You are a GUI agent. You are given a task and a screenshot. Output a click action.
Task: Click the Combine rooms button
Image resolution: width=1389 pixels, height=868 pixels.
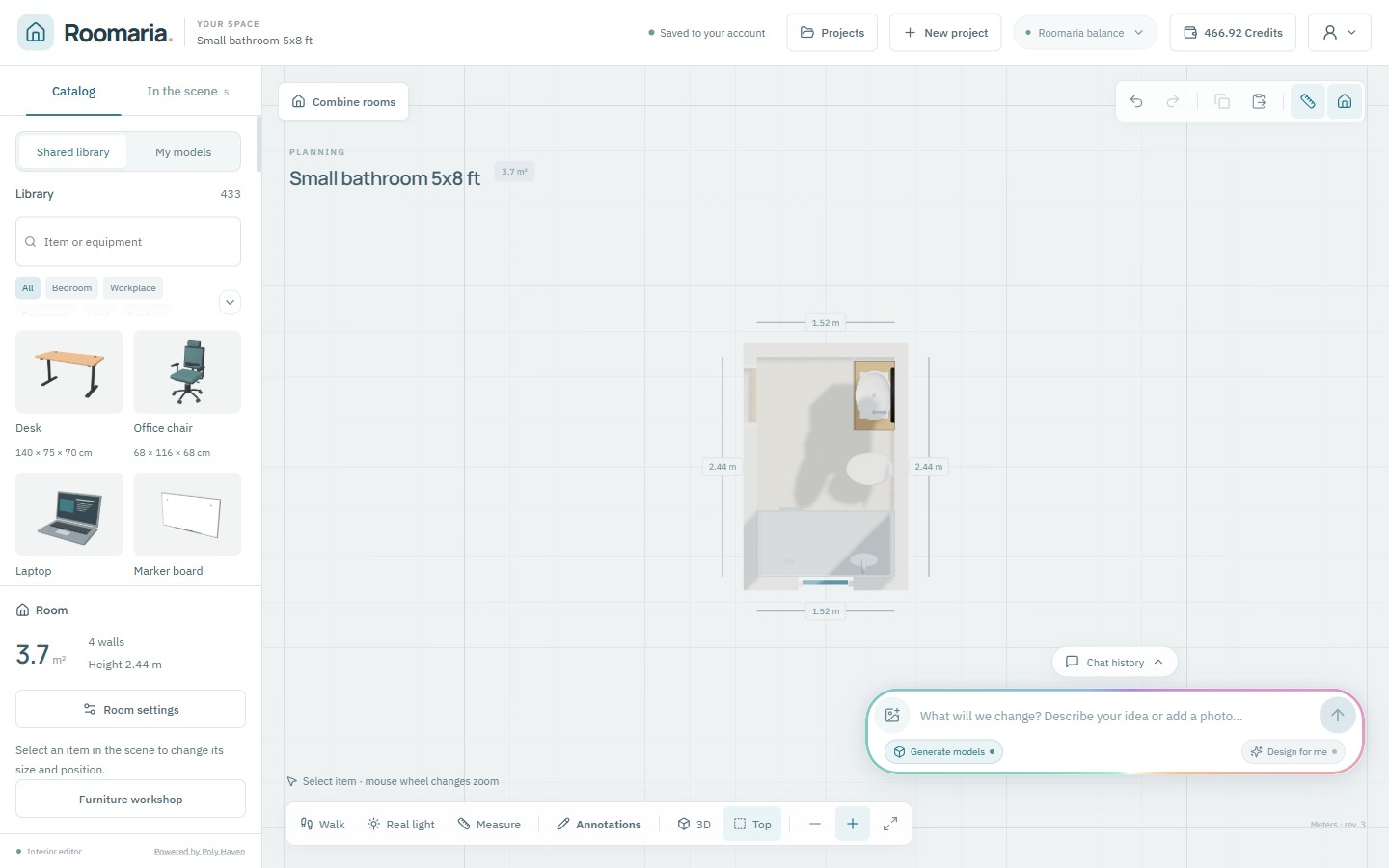(x=343, y=102)
